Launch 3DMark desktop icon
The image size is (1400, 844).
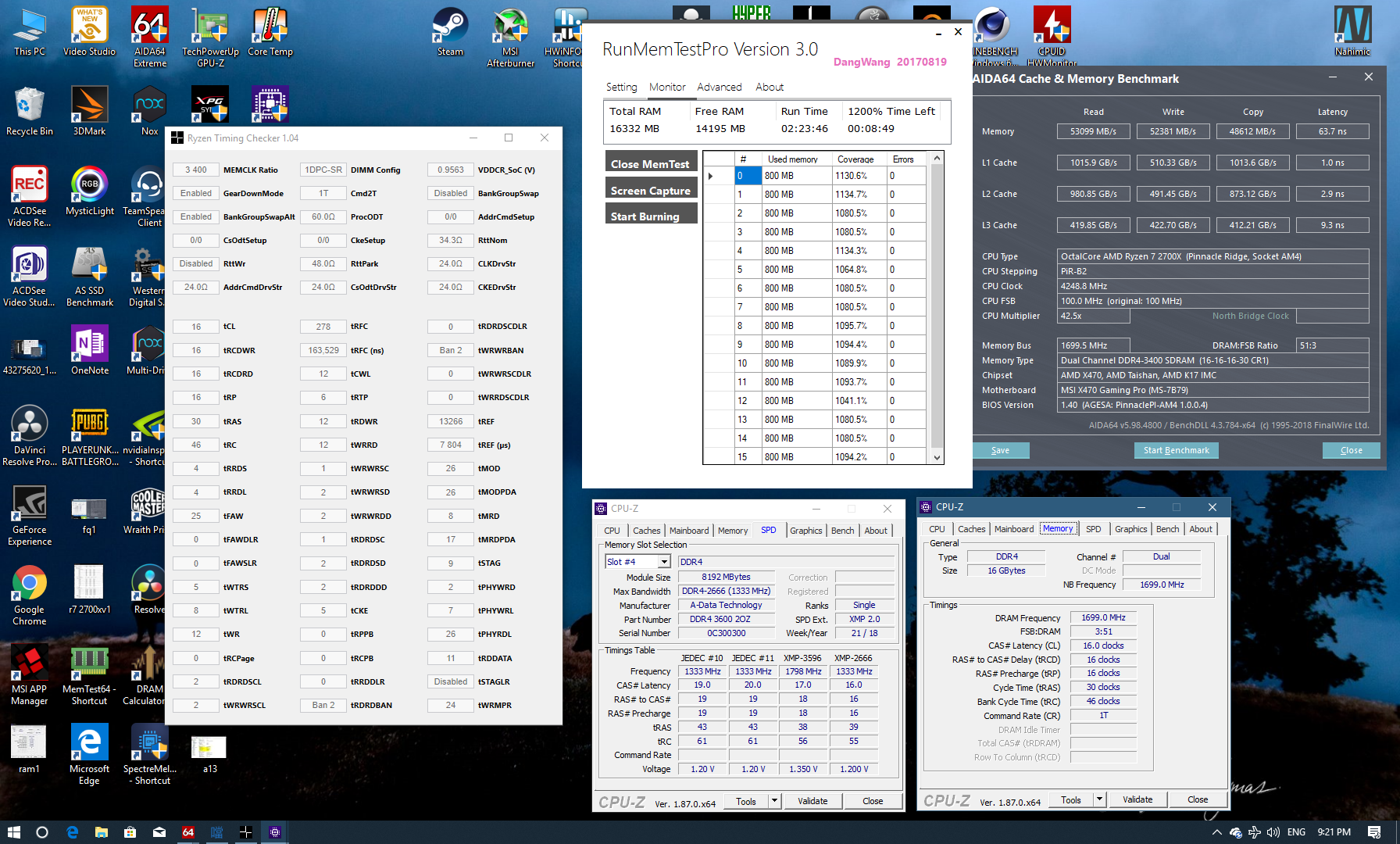(89, 112)
